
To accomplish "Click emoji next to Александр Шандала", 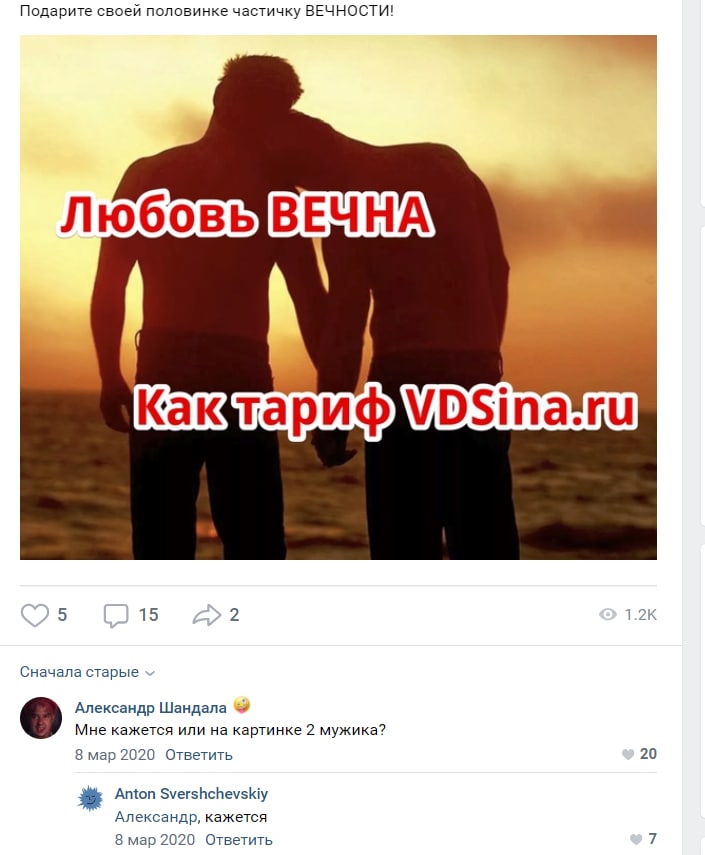I will click(242, 706).
